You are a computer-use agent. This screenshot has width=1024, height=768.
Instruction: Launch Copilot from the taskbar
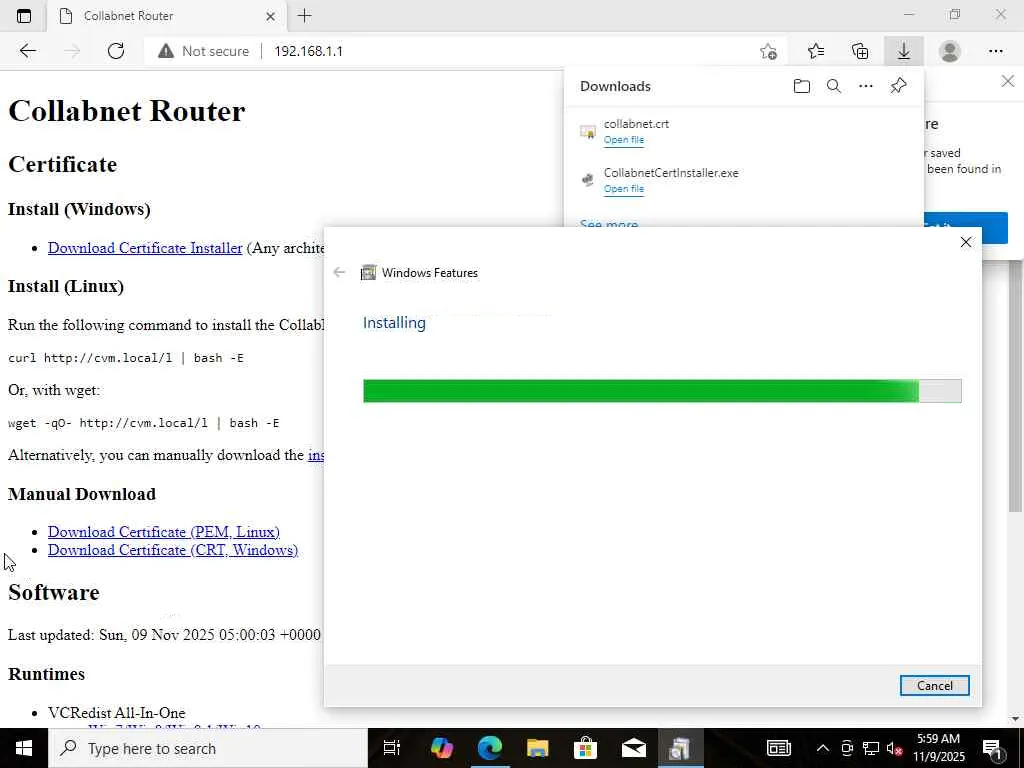(x=442, y=748)
